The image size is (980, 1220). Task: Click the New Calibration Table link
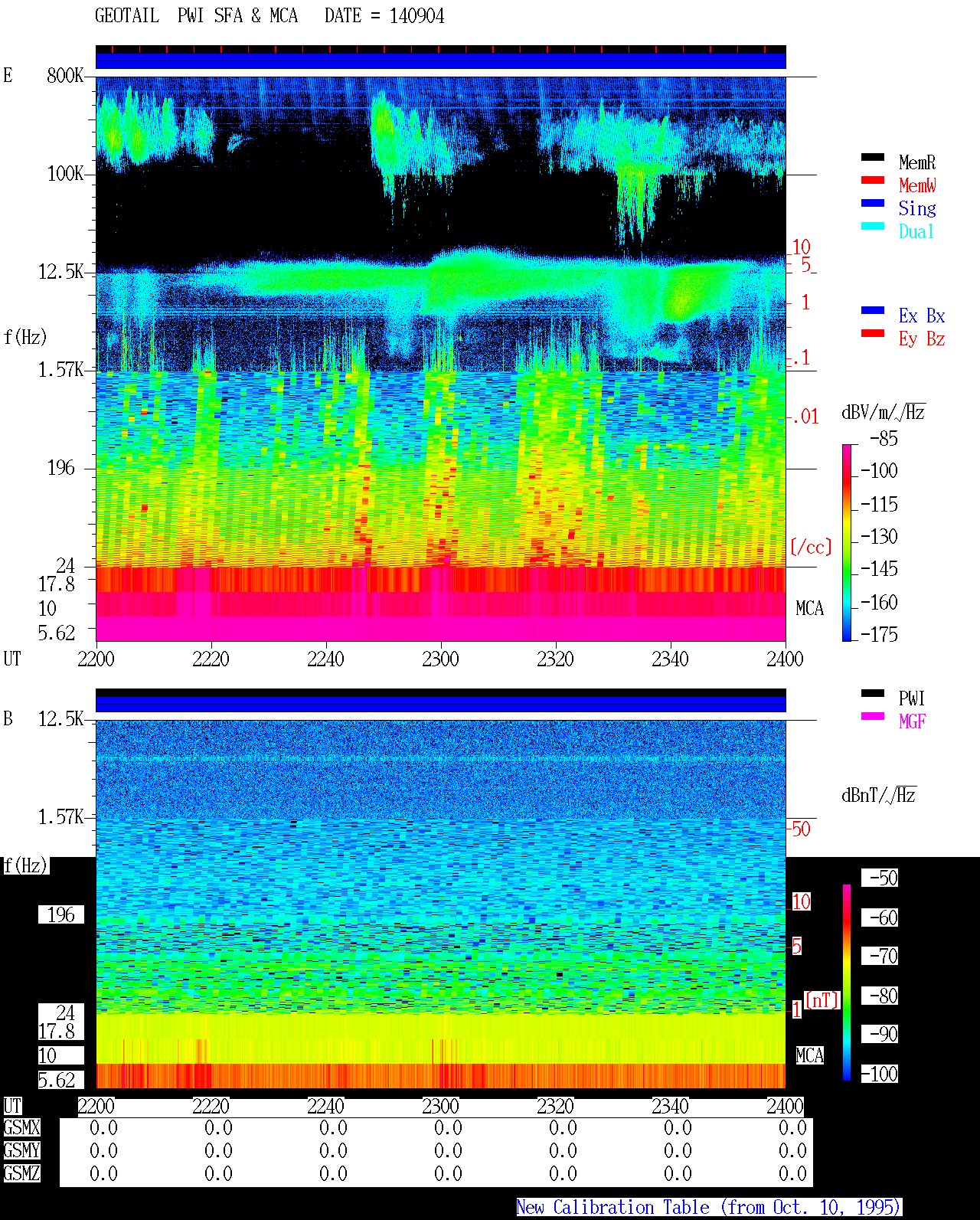709,1207
